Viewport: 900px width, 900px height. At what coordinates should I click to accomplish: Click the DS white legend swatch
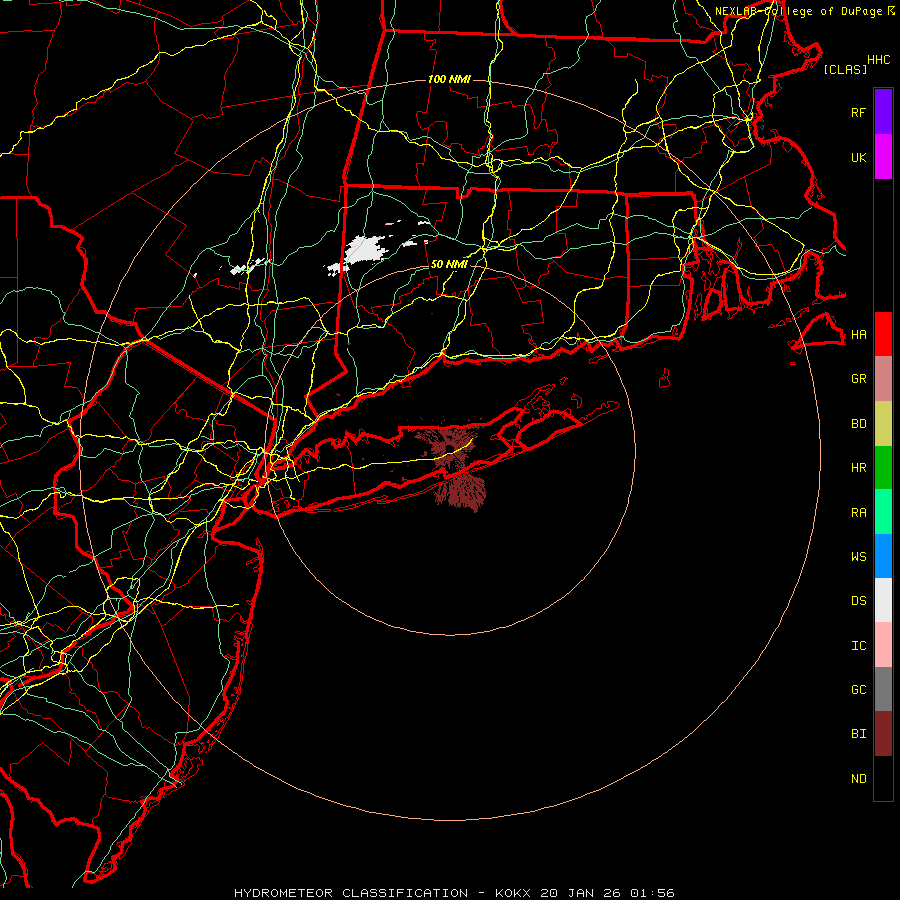(883, 600)
